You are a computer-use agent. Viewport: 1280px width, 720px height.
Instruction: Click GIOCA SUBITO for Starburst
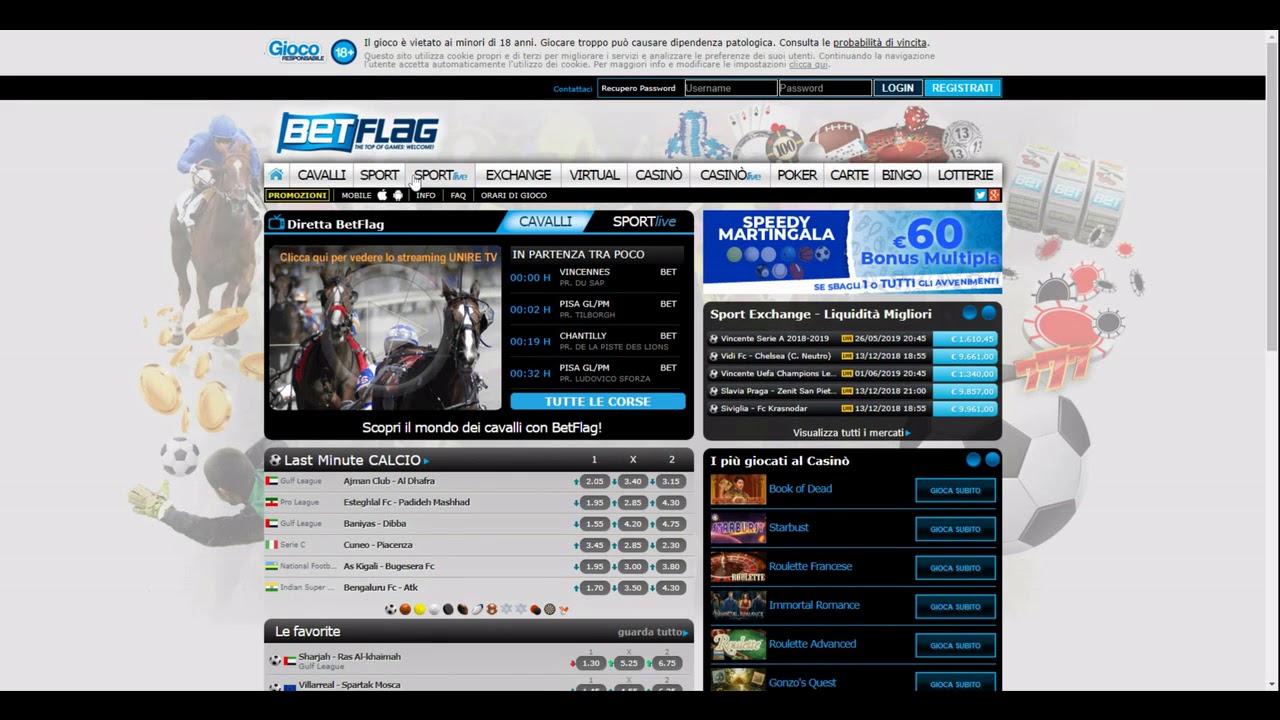click(x=955, y=529)
